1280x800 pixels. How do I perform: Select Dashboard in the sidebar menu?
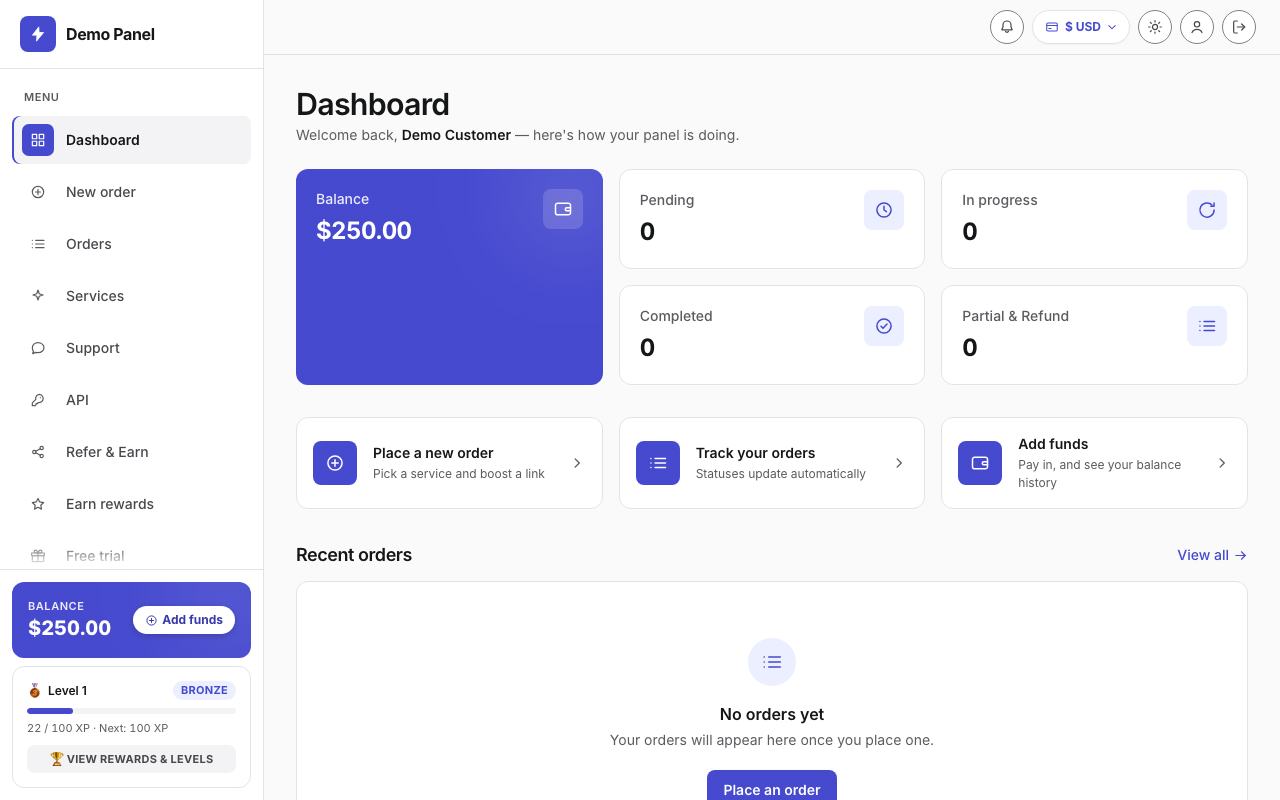pos(132,140)
